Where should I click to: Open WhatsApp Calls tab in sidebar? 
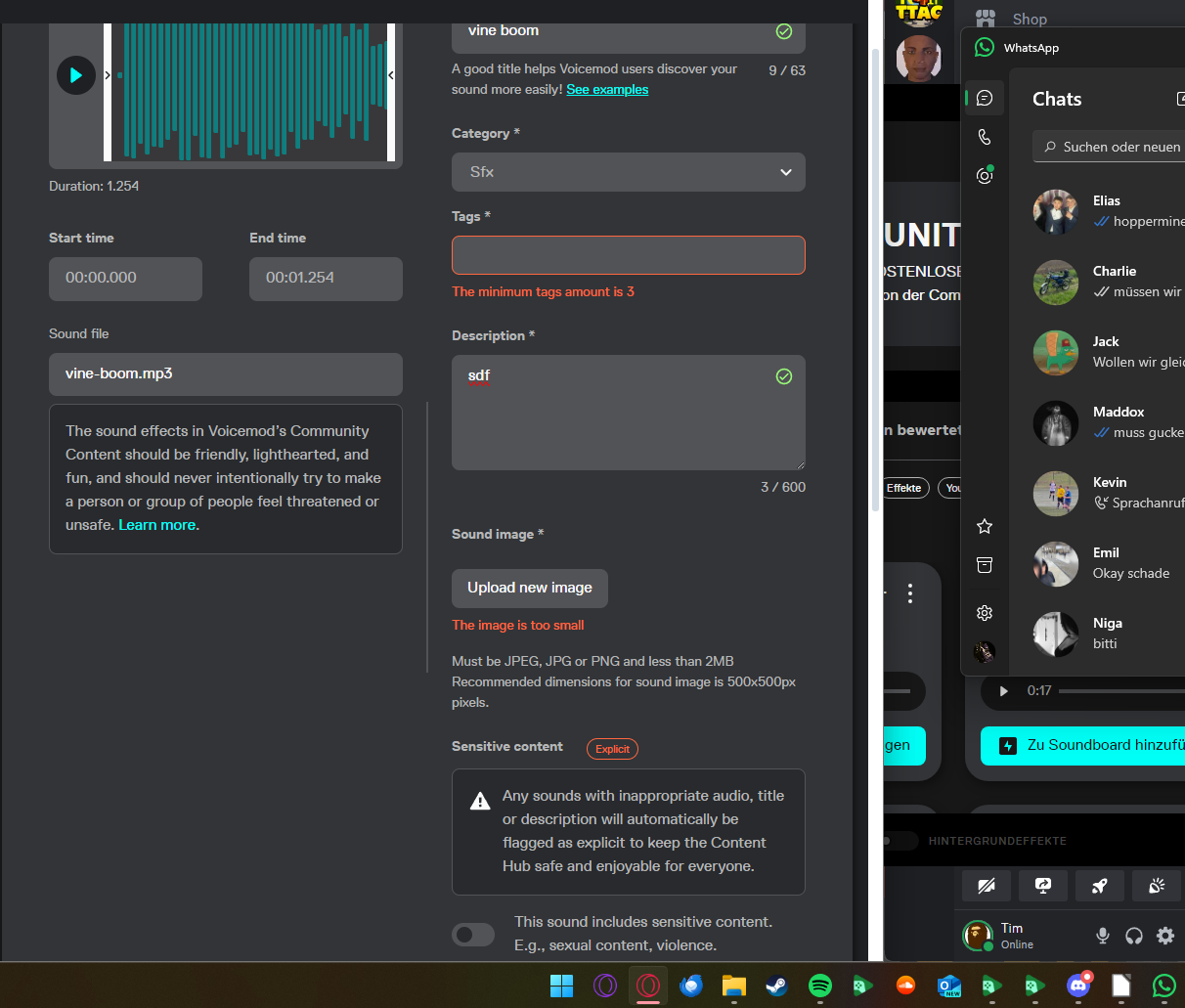985,138
